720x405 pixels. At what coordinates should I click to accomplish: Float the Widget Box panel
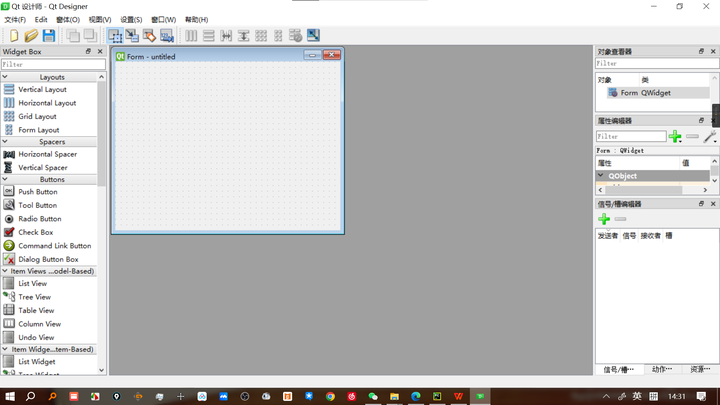[88, 51]
